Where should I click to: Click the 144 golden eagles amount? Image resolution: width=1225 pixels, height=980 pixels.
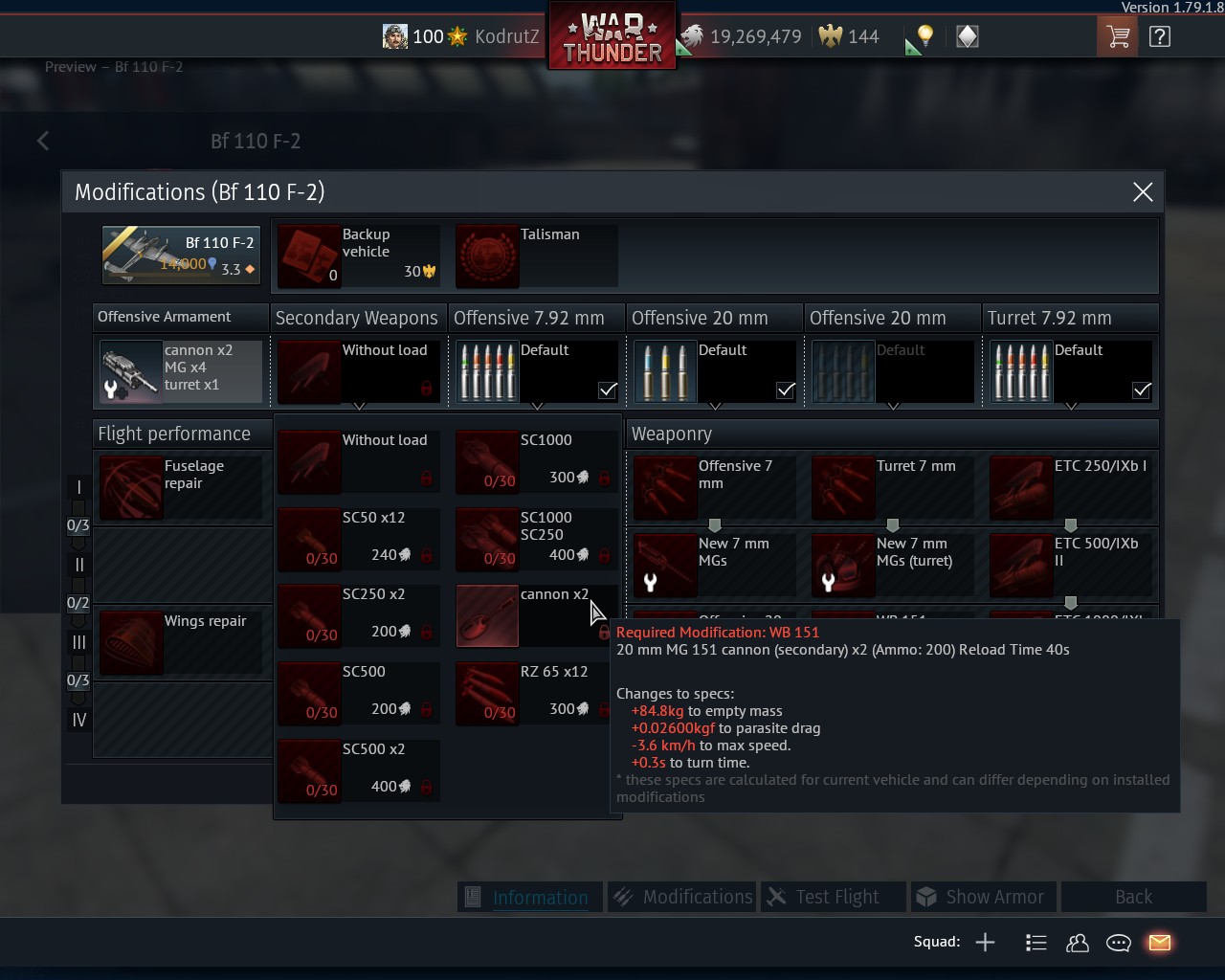863,36
